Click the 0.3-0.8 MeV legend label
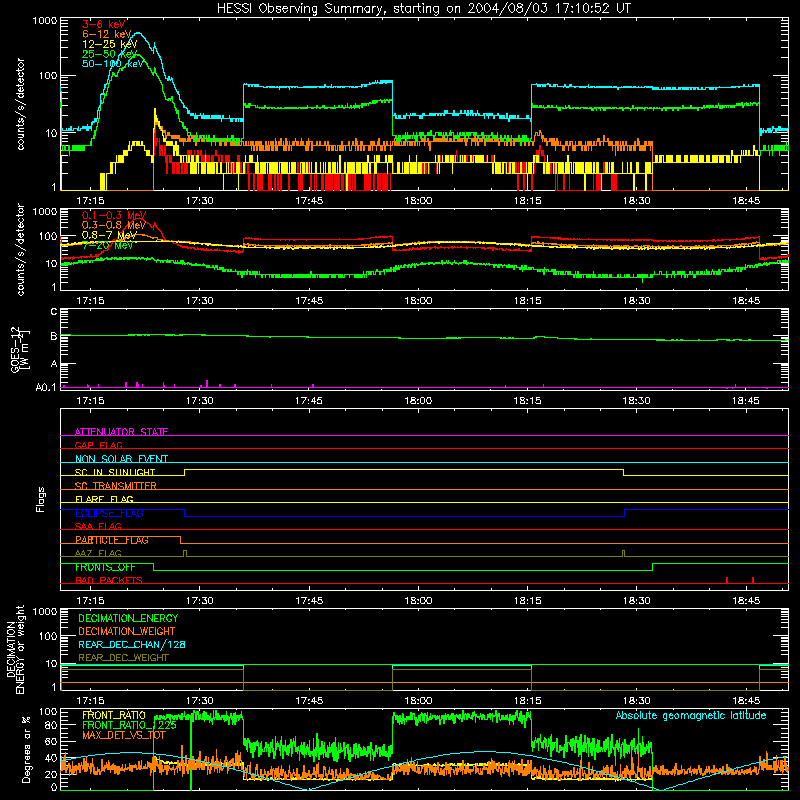 [114, 225]
